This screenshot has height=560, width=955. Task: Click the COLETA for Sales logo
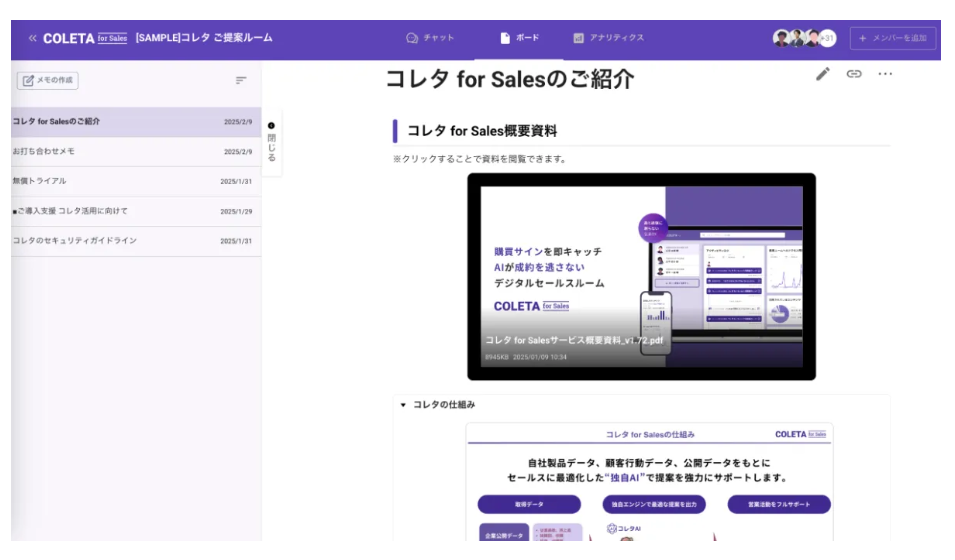85,38
